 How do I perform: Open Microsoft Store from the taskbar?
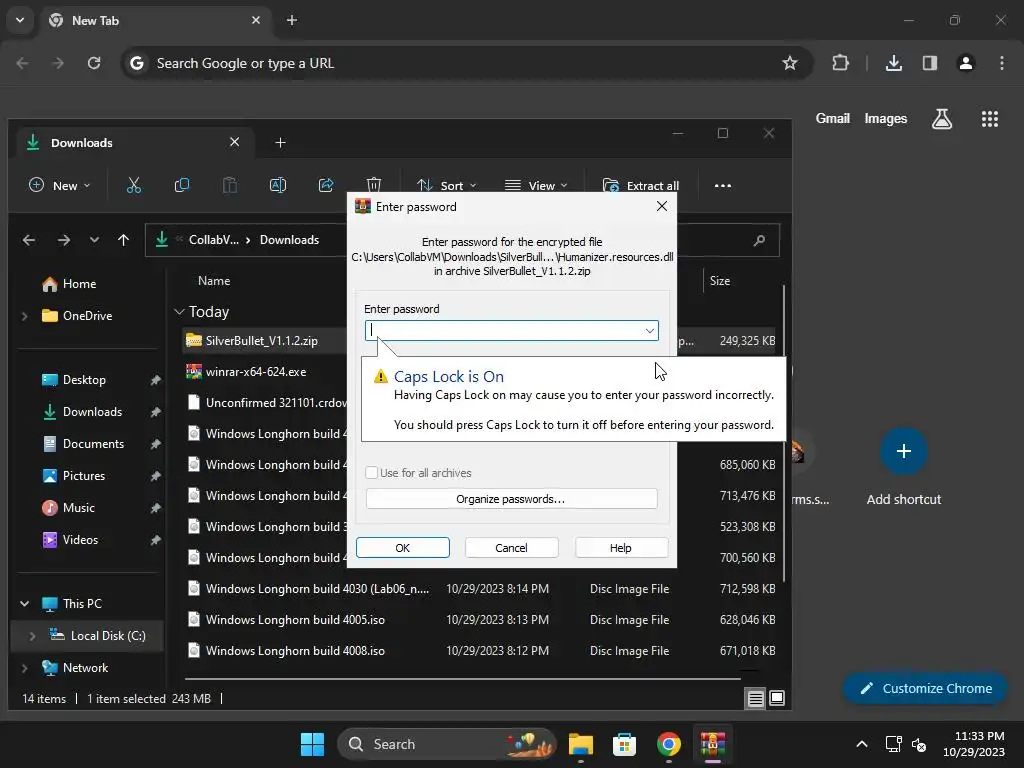click(x=624, y=744)
